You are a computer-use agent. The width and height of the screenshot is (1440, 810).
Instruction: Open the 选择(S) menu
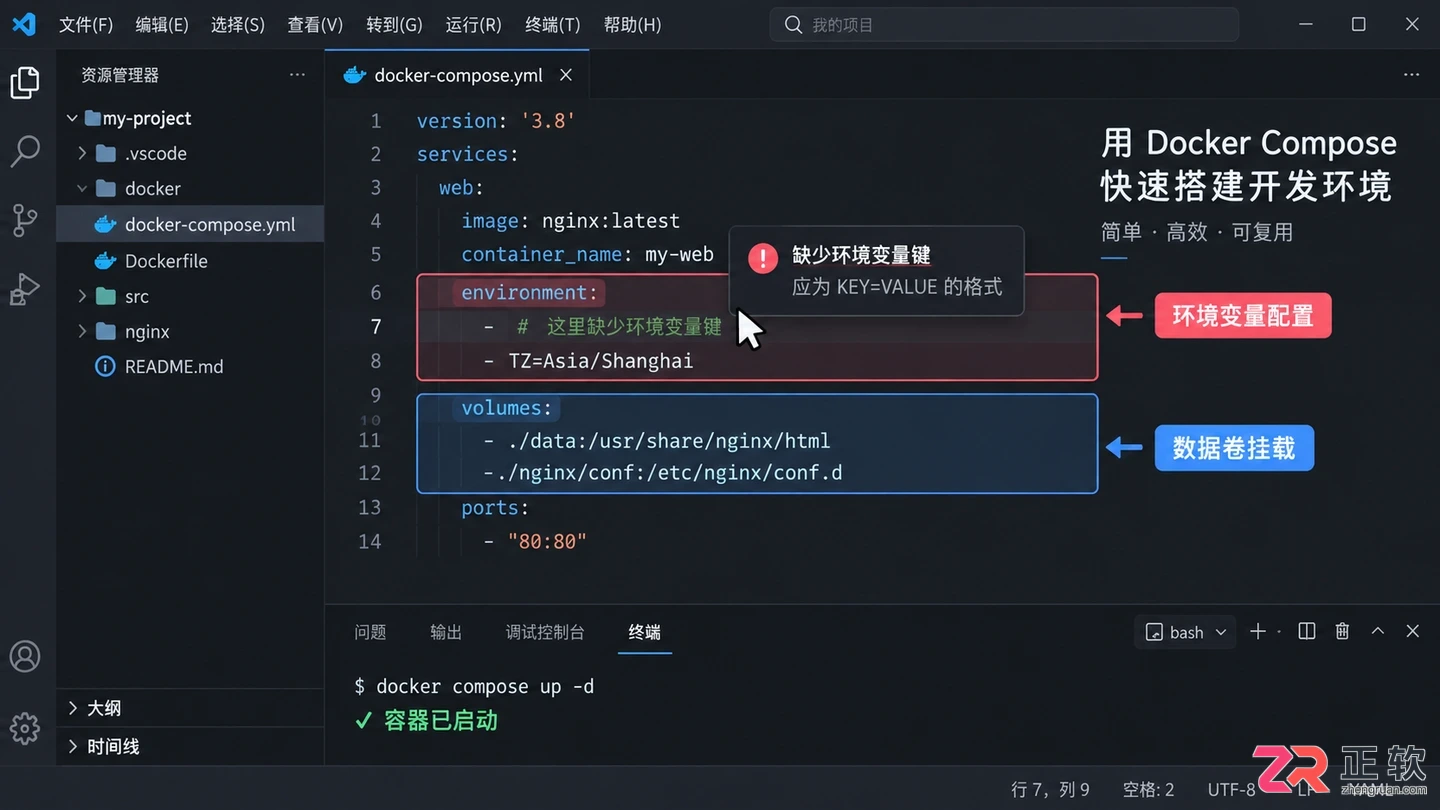pos(238,25)
